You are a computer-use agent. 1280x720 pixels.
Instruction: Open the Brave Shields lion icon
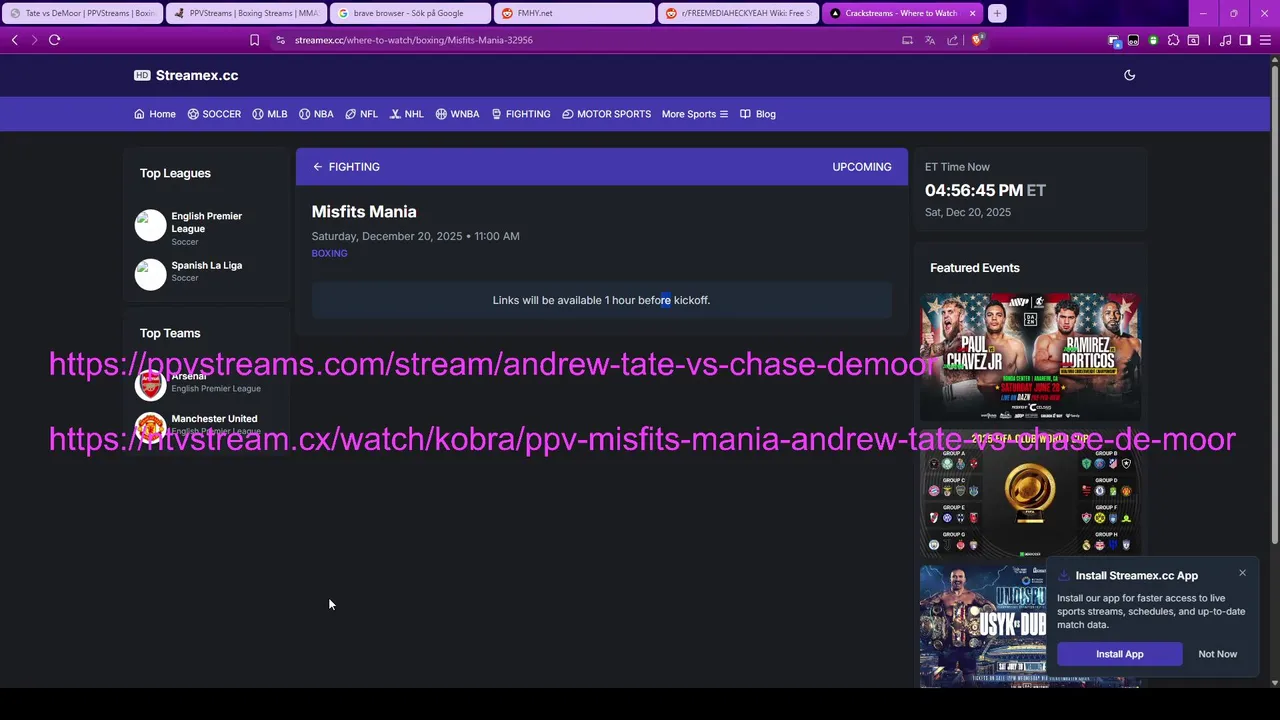[977, 40]
